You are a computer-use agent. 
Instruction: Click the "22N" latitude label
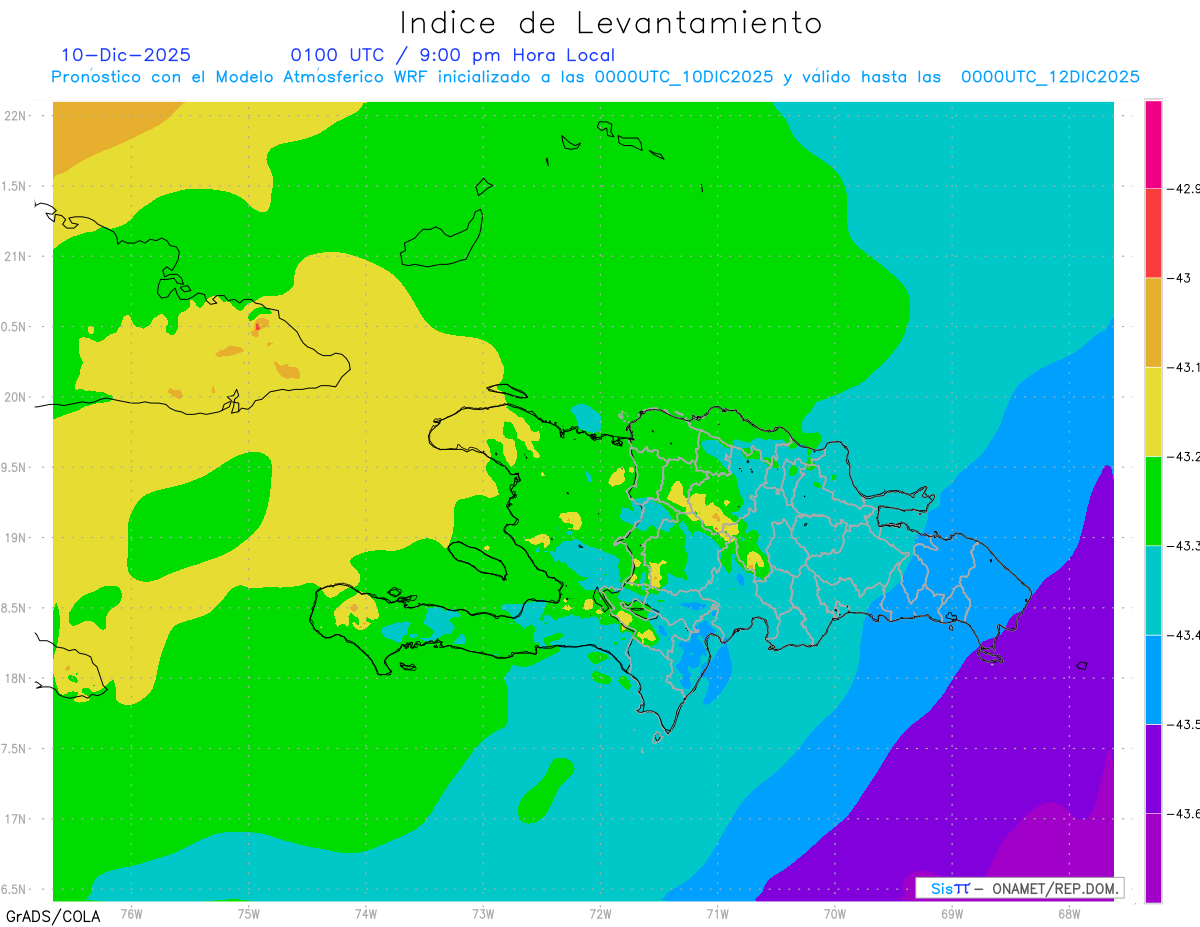point(17,116)
